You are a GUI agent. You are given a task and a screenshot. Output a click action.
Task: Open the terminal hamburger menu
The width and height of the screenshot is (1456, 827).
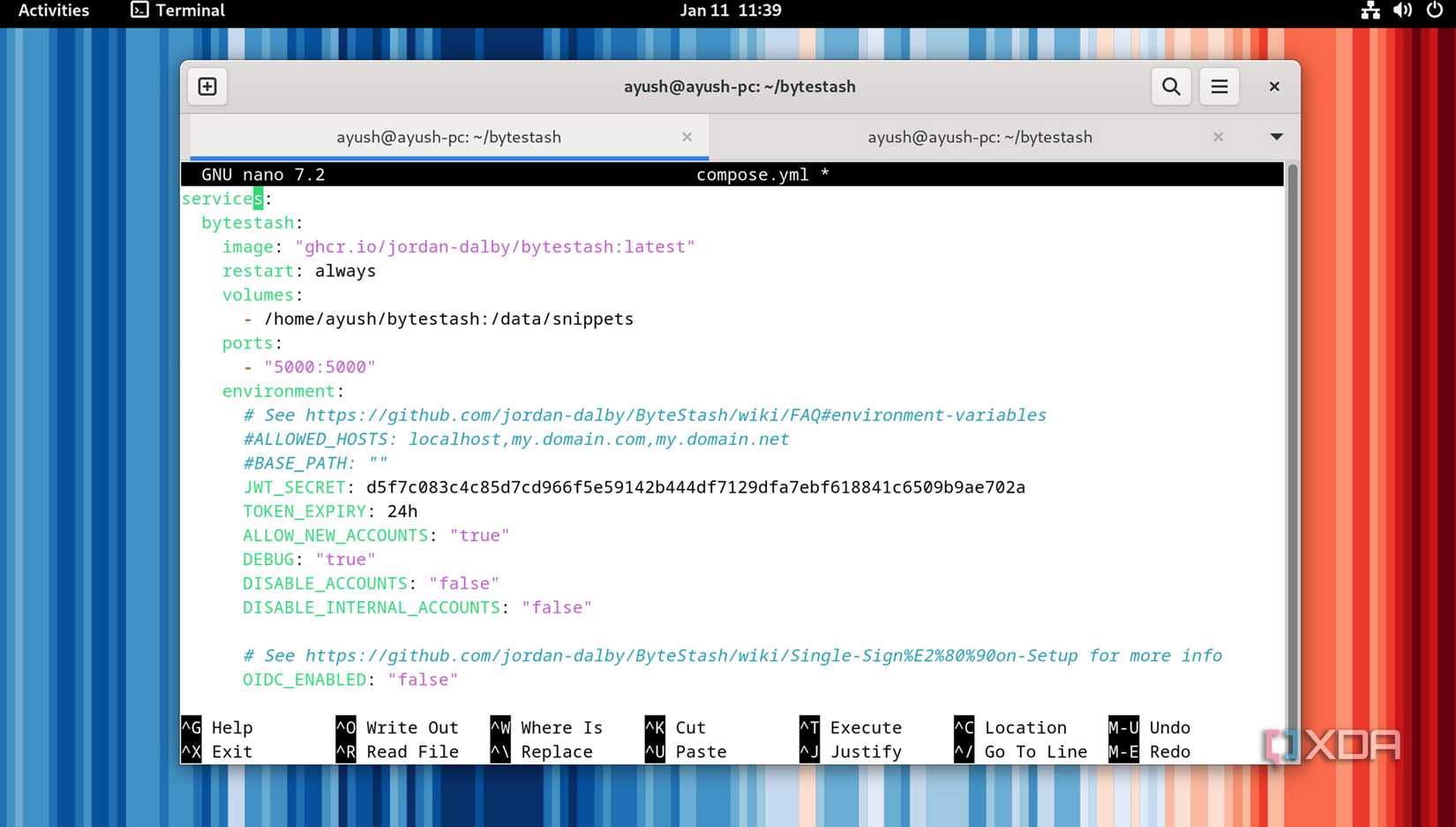tap(1219, 86)
